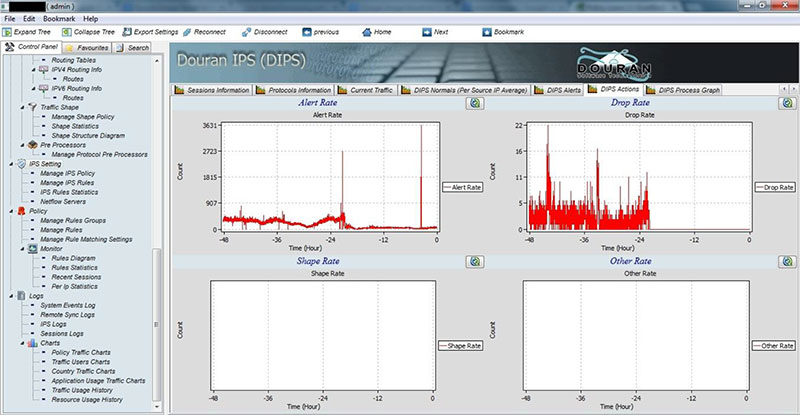Refresh the Alert Rate chart

click(475, 103)
